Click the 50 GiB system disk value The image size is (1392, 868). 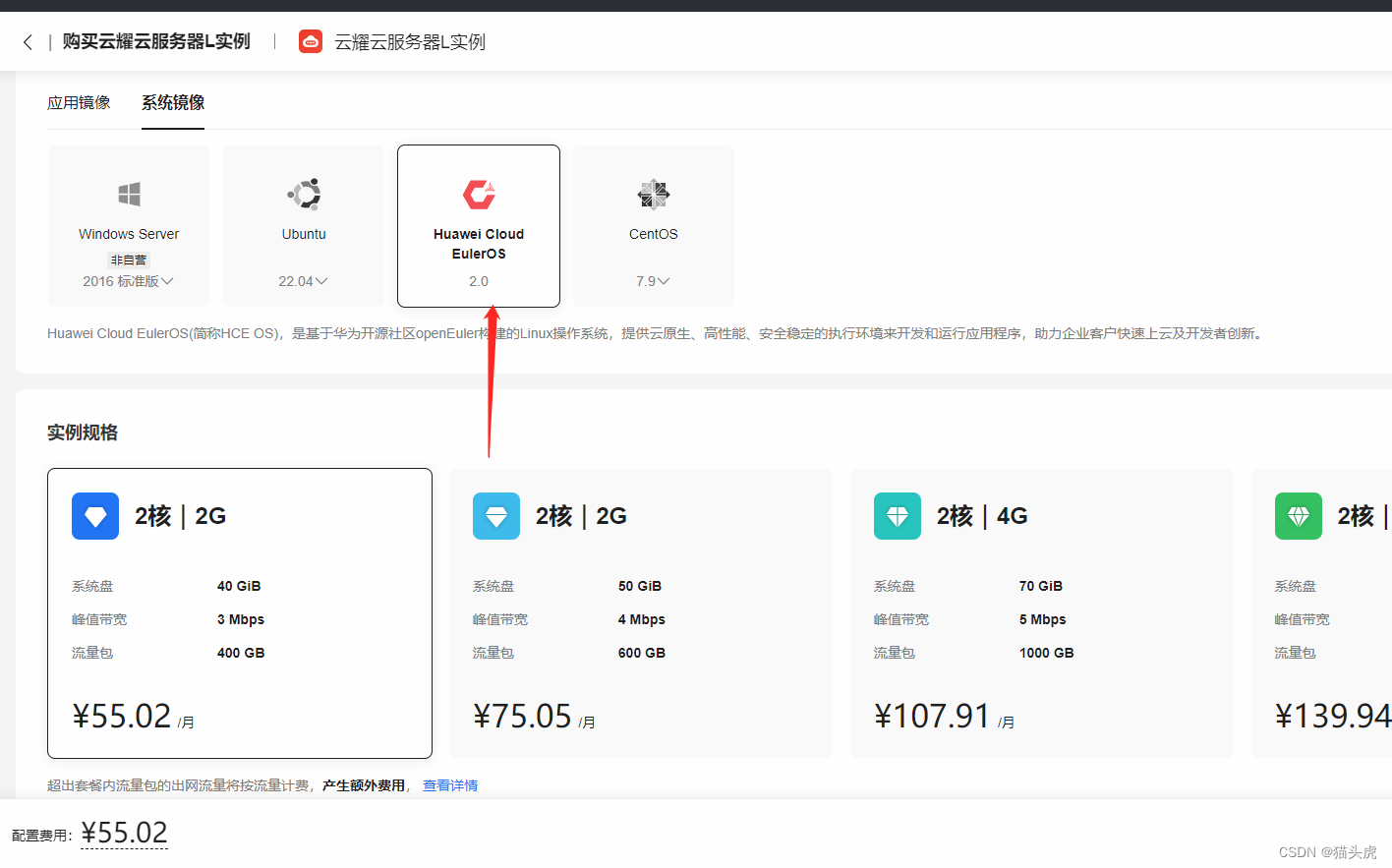pyautogui.click(x=640, y=586)
